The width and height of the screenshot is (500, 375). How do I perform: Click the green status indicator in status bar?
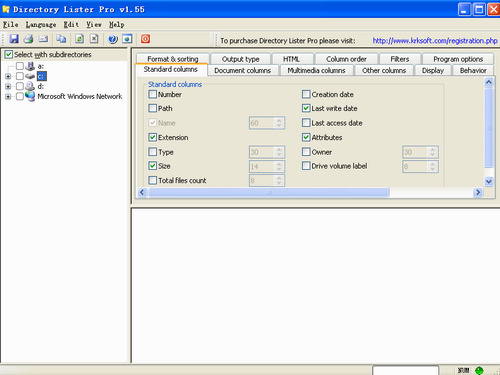pos(479,370)
